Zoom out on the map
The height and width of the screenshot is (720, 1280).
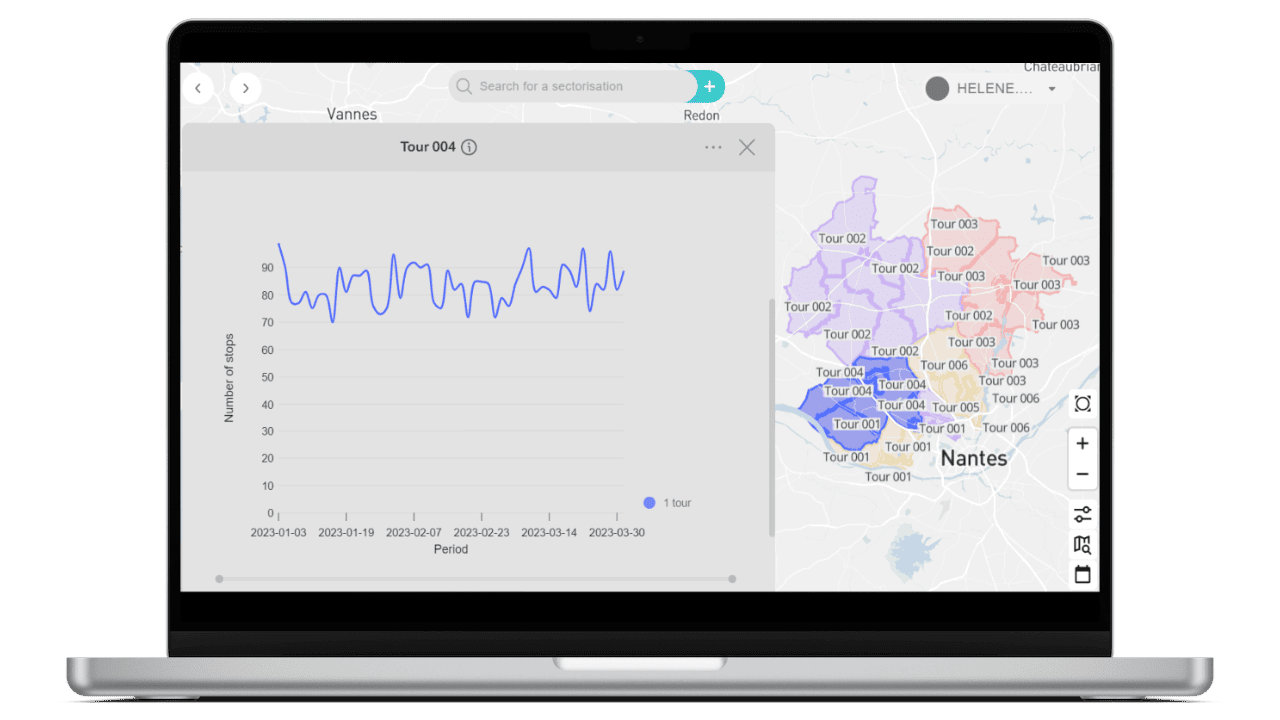coord(1082,474)
